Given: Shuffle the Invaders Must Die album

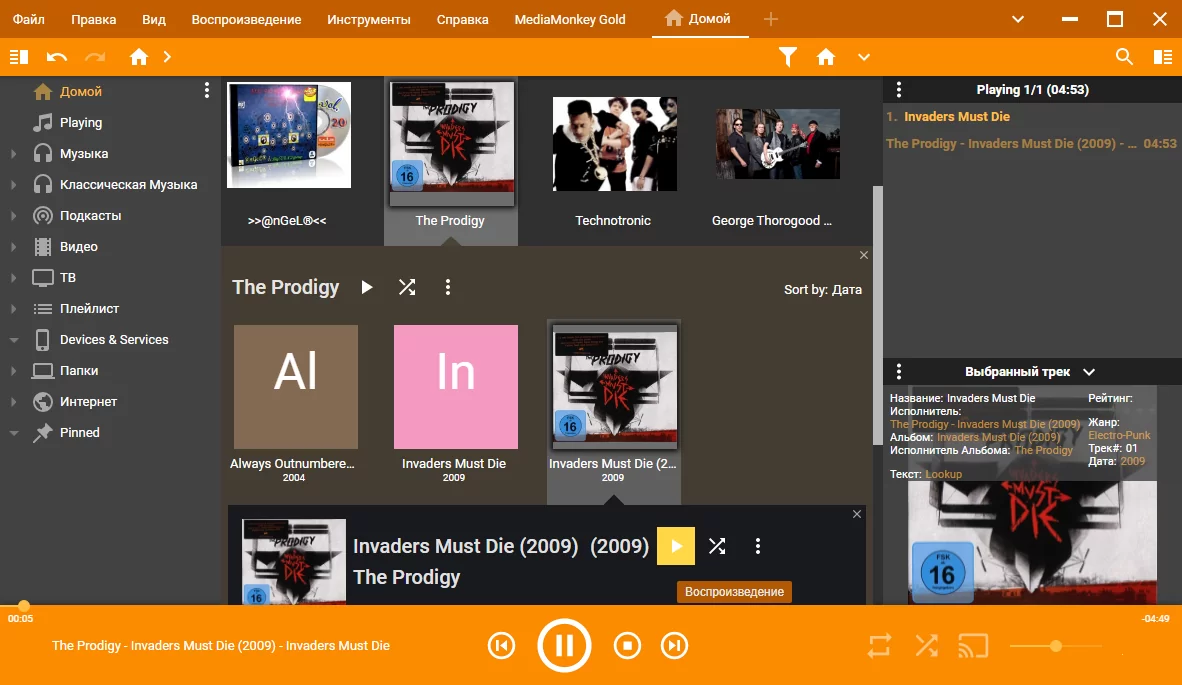Looking at the screenshot, I should [x=717, y=546].
